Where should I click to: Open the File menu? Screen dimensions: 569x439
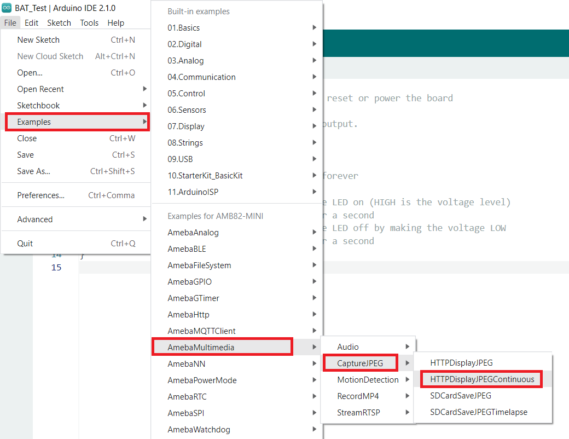pyautogui.click(x=10, y=23)
